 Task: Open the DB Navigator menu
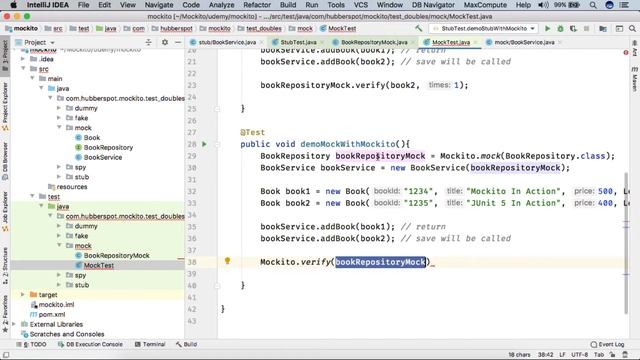[x=433, y=5]
